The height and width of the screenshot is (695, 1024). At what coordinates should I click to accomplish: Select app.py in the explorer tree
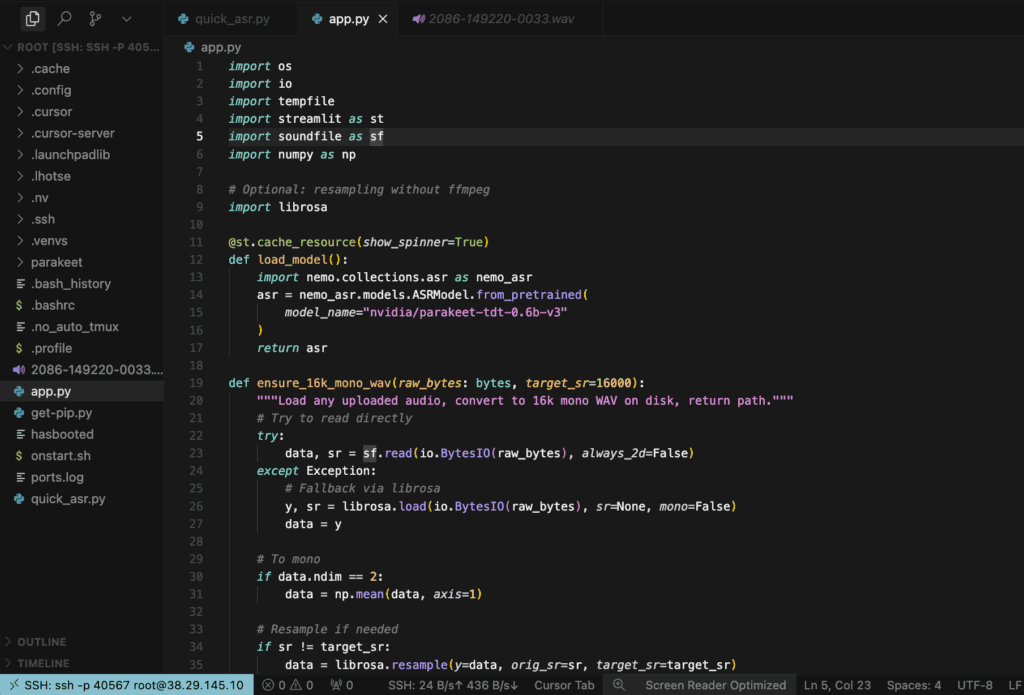point(82,391)
